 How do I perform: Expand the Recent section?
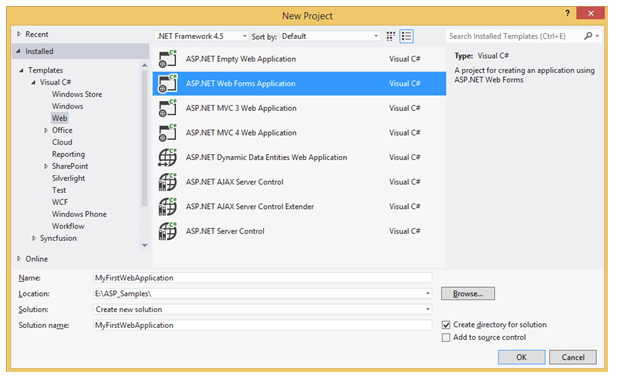pos(19,34)
